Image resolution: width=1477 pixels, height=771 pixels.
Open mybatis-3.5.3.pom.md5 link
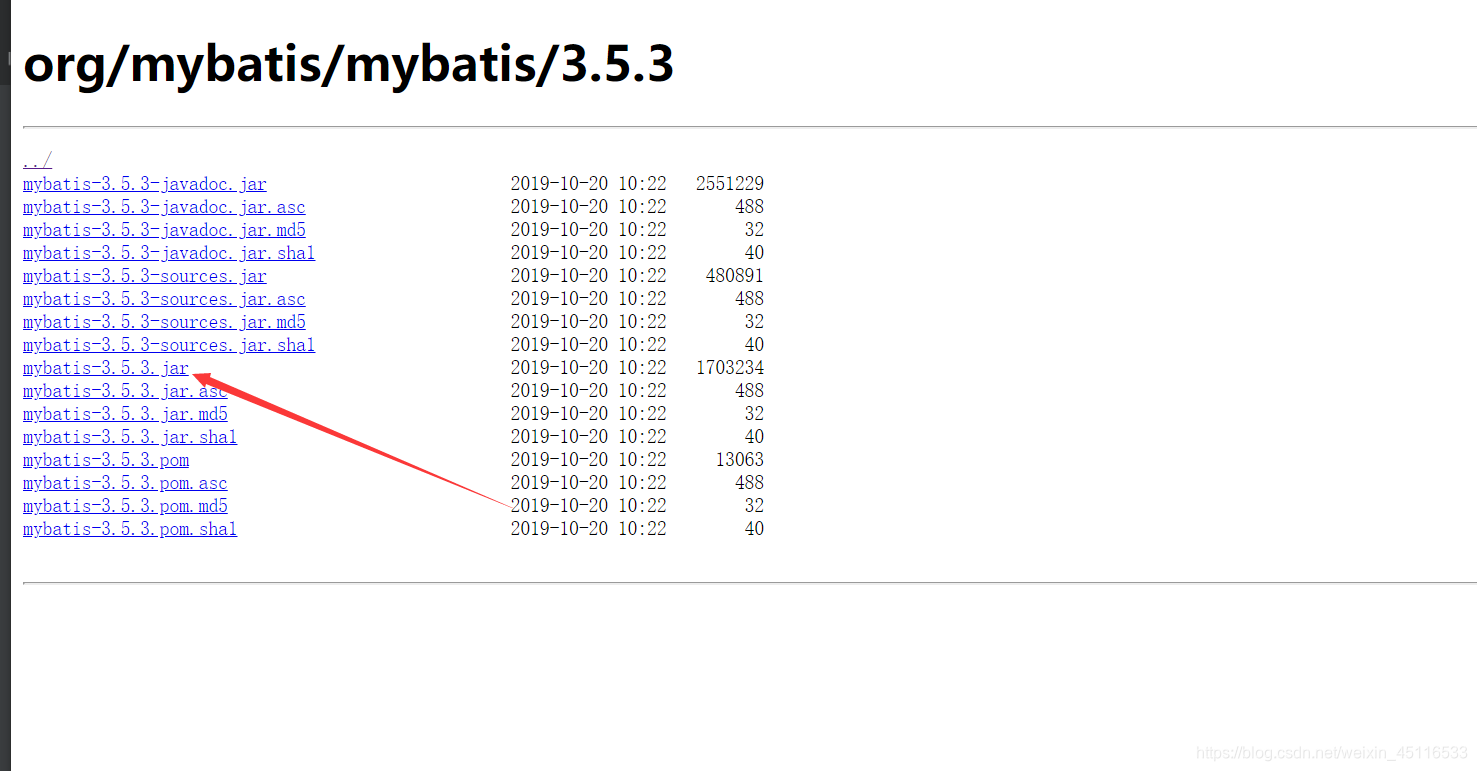pyautogui.click(x=125, y=506)
